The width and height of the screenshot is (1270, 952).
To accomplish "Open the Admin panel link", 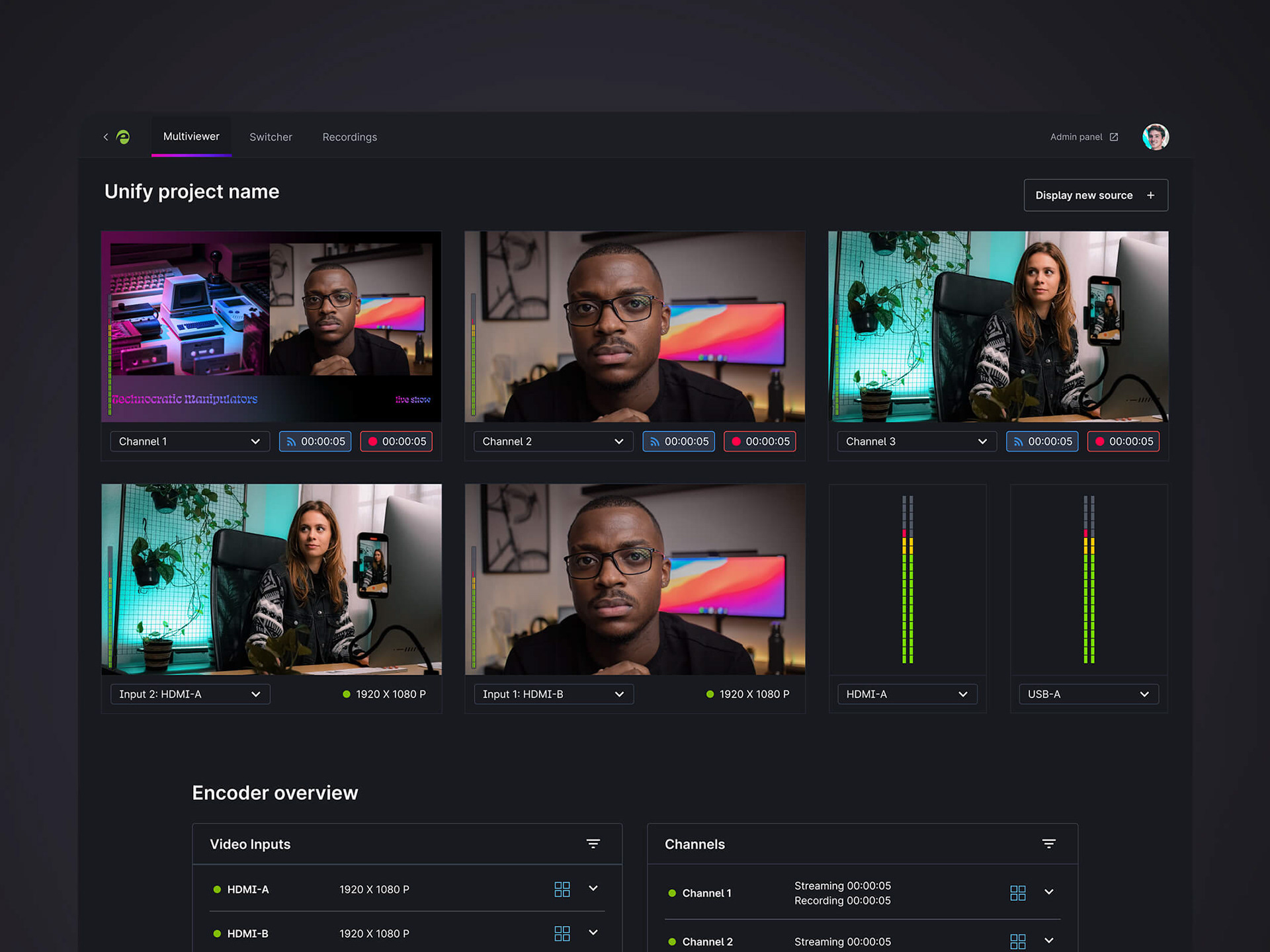I will click(1076, 137).
